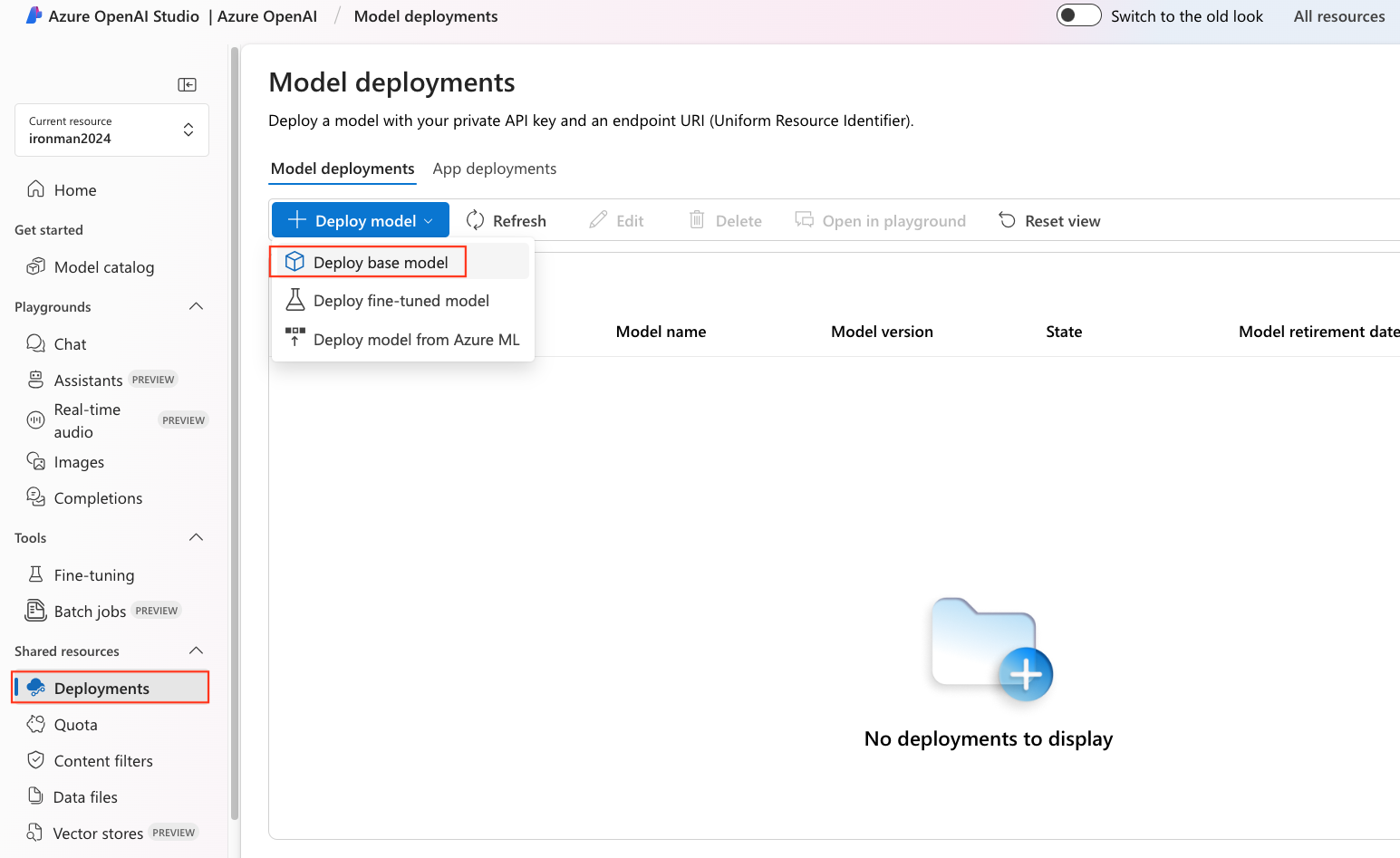Select Deploy base model menu entry
Viewport: 1400px width, 858px height.
(x=401, y=262)
